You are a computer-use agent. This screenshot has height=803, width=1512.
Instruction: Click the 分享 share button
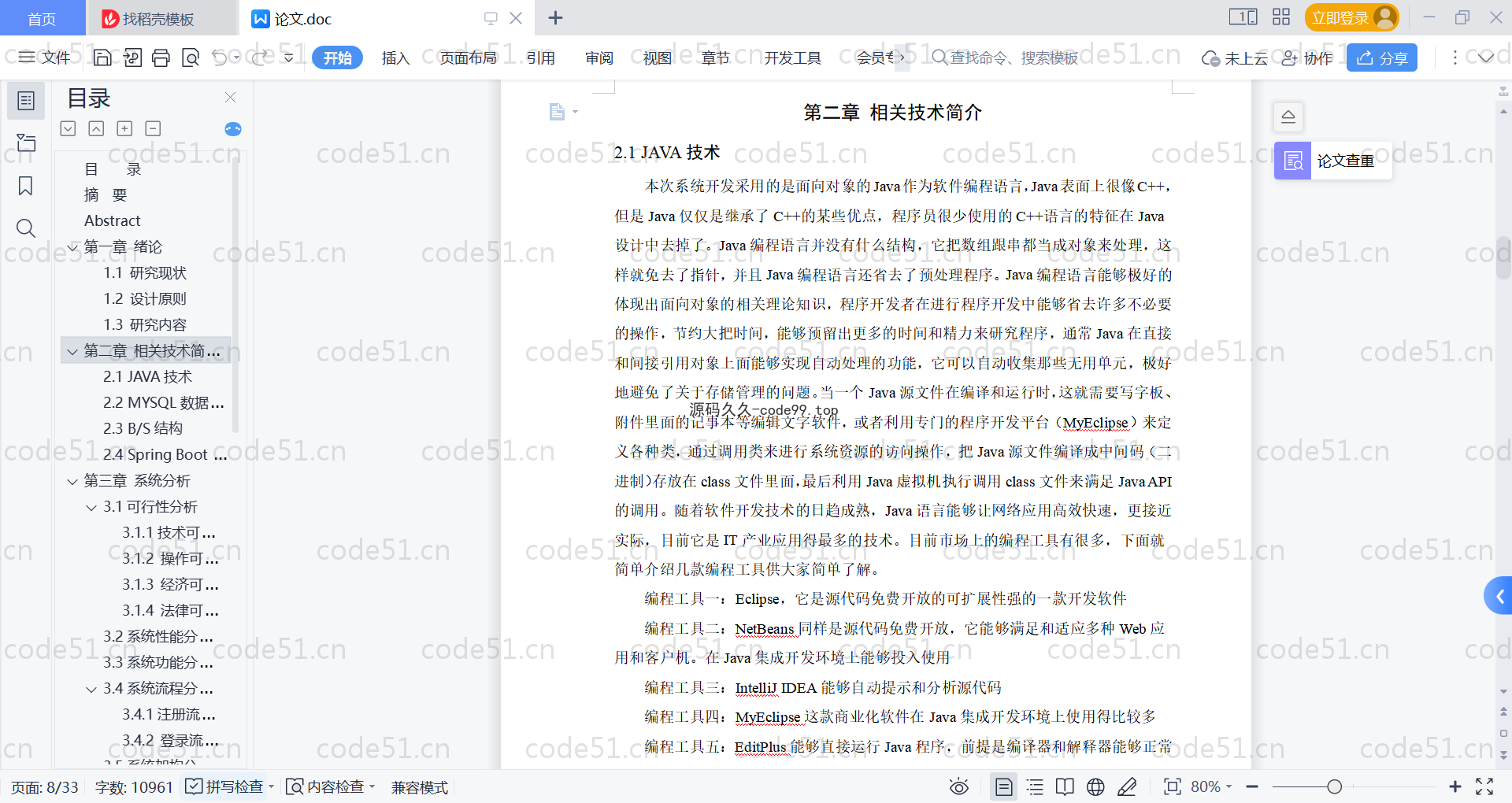(x=1382, y=57)
